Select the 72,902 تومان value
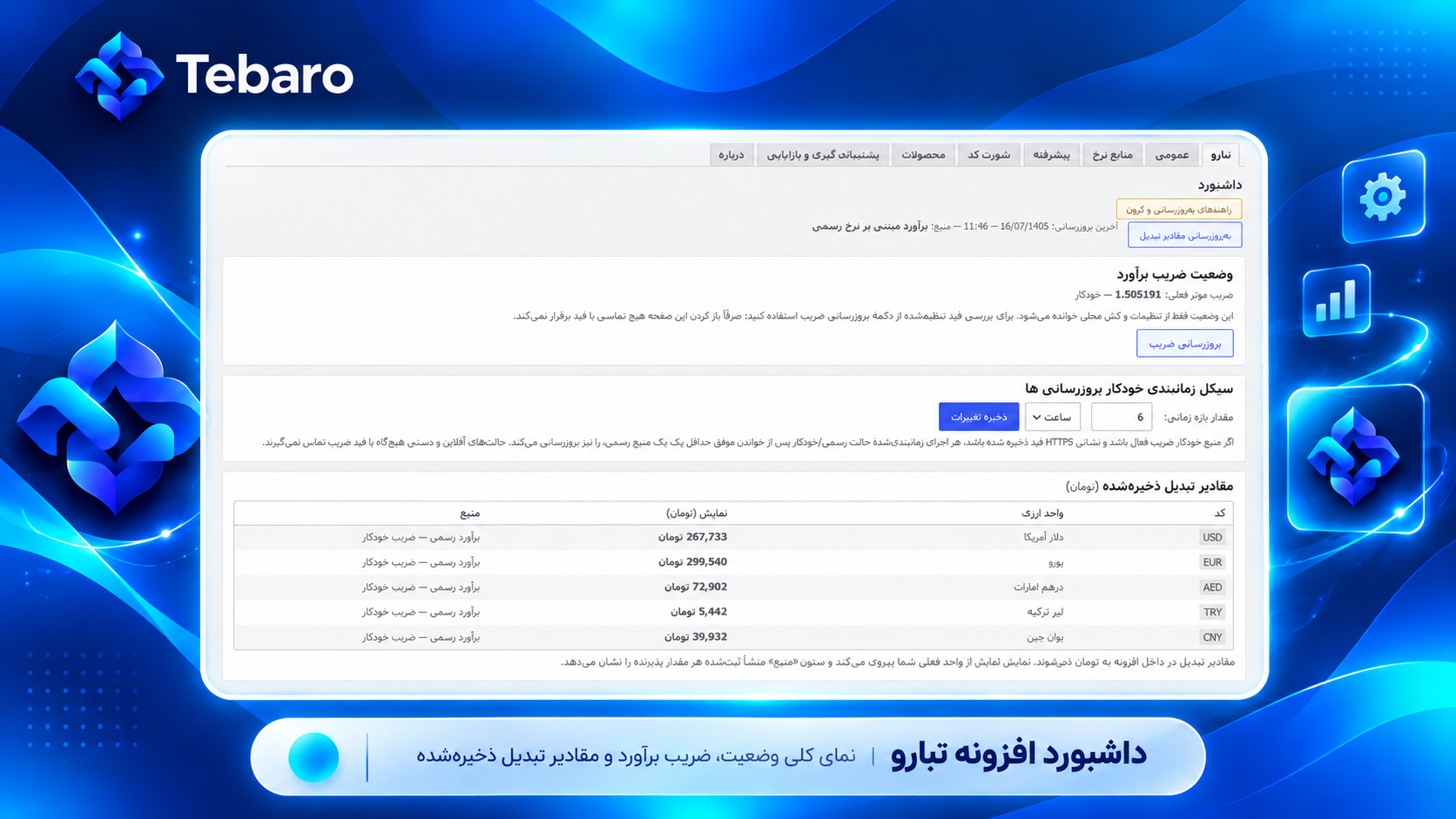This screenshot has width=1456, height=819. click(x=696, y=587)
